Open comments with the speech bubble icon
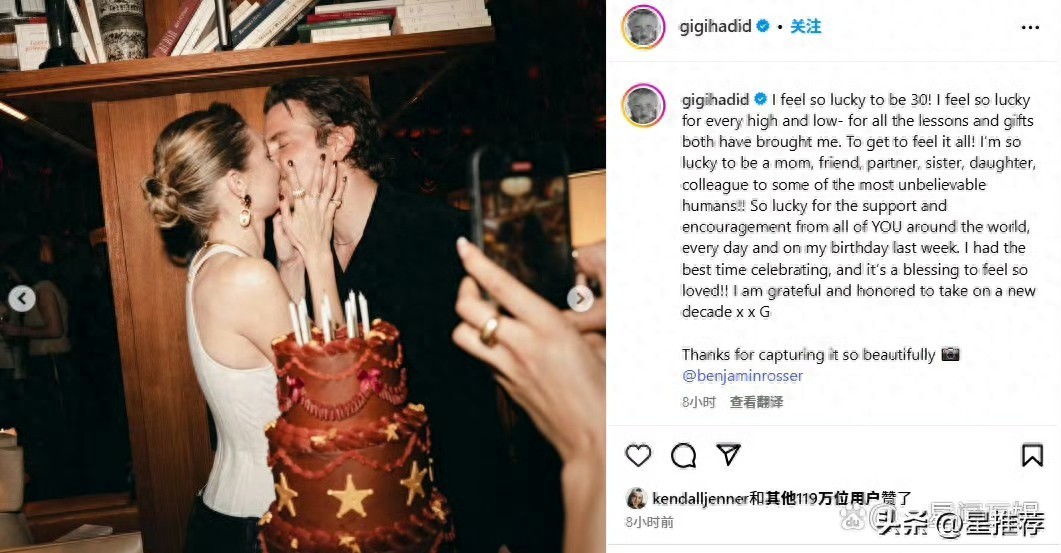This screenshot has width=1061, height=553. coord(683,456)
